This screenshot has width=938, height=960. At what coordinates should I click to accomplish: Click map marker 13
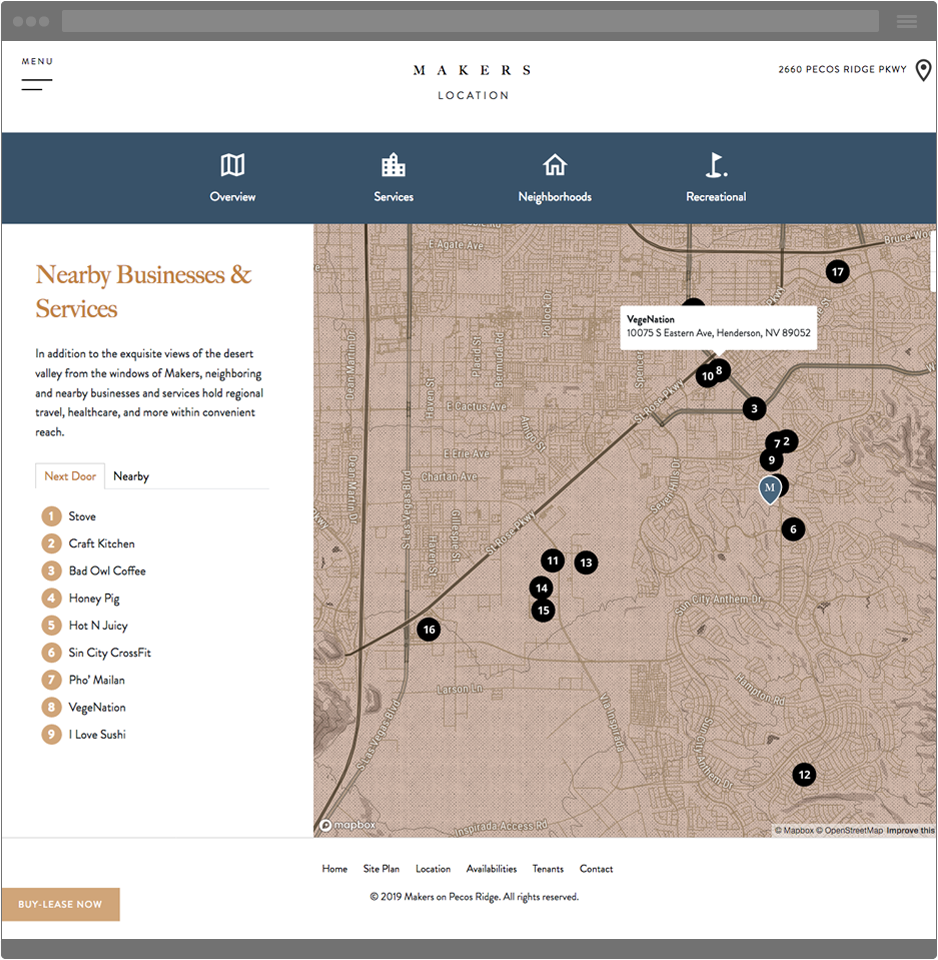(586, 563)
